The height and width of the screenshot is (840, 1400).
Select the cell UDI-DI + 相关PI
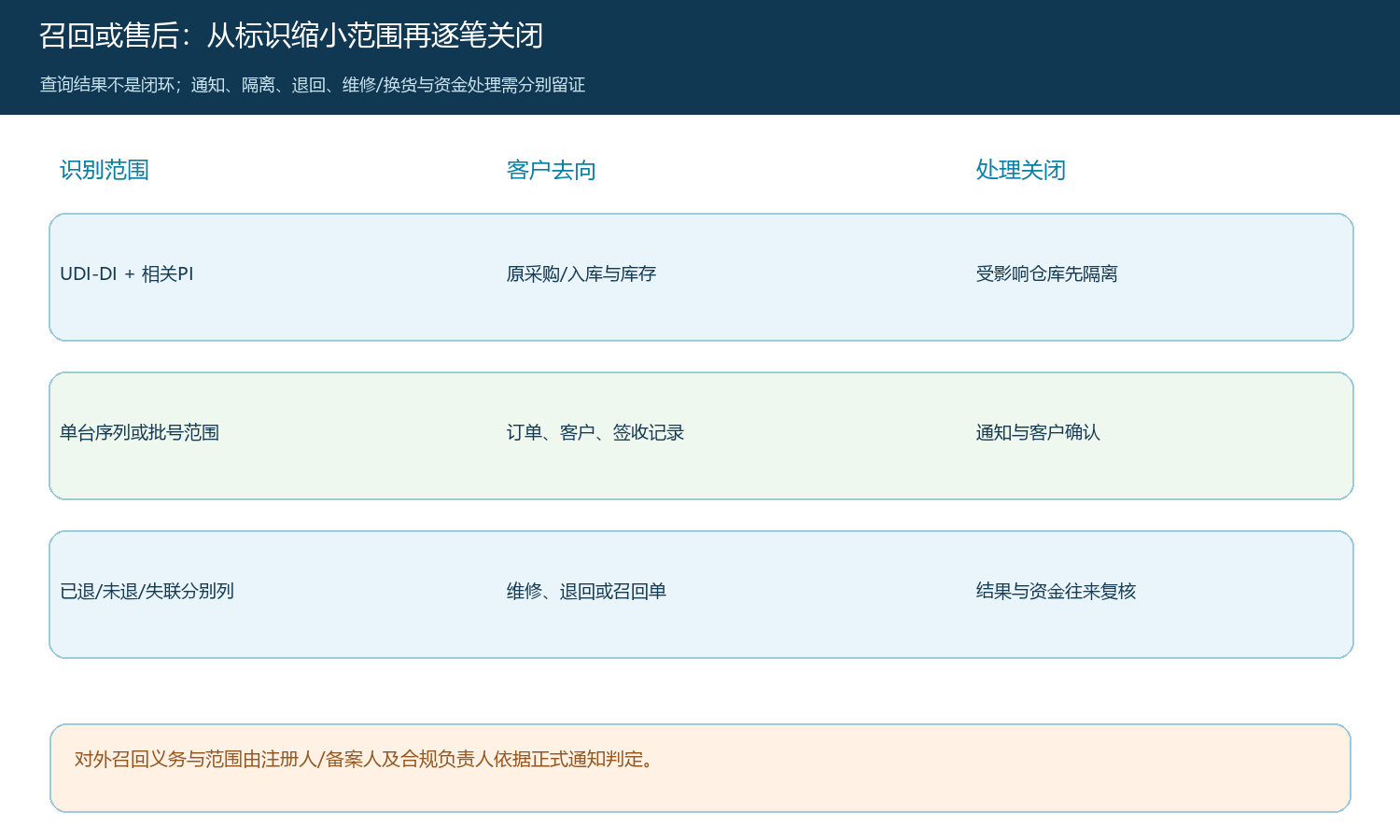tap(127, 273)
